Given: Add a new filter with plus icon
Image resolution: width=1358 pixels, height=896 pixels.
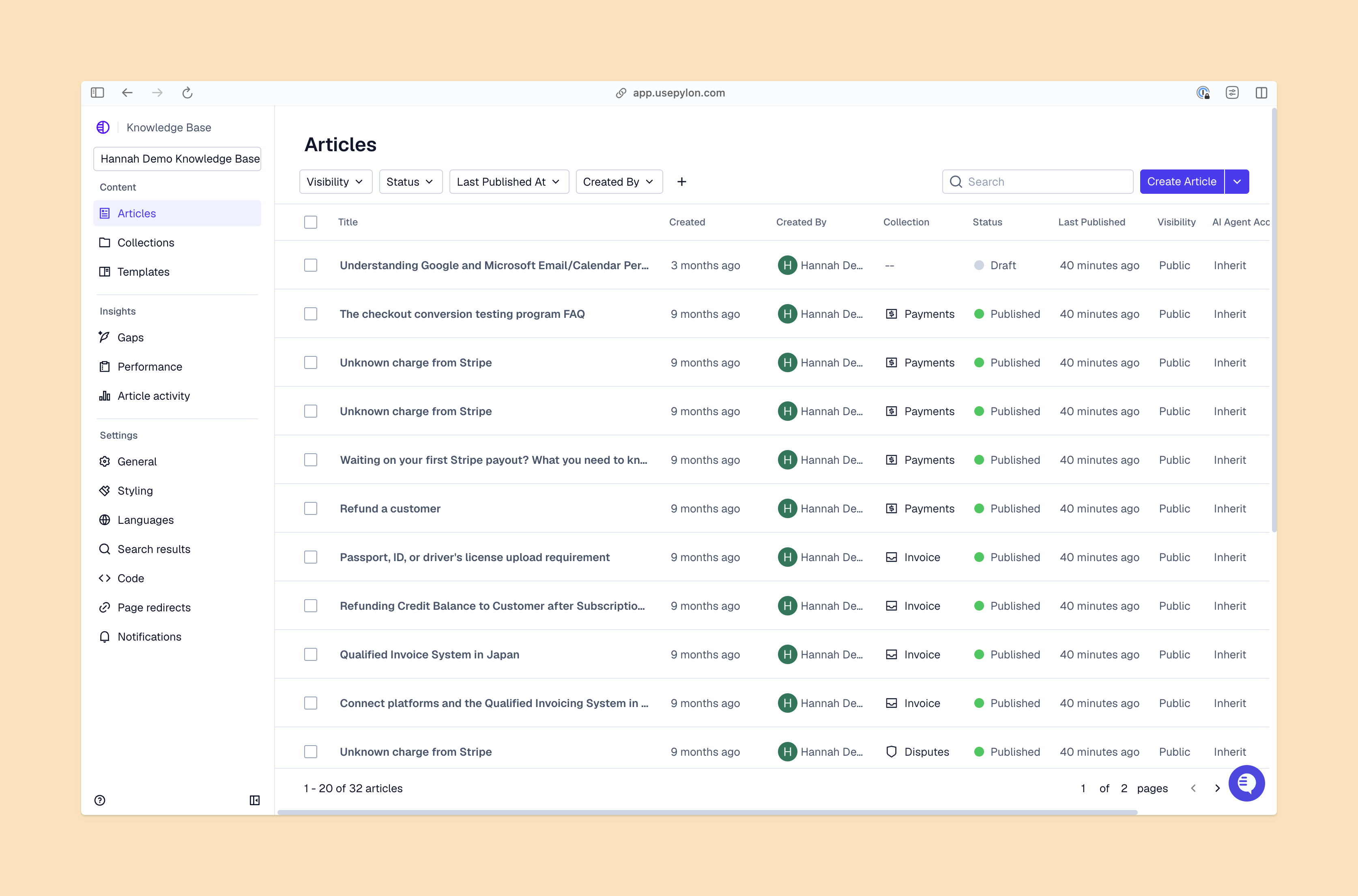Looking at the screenshot, I should point(681,182).
